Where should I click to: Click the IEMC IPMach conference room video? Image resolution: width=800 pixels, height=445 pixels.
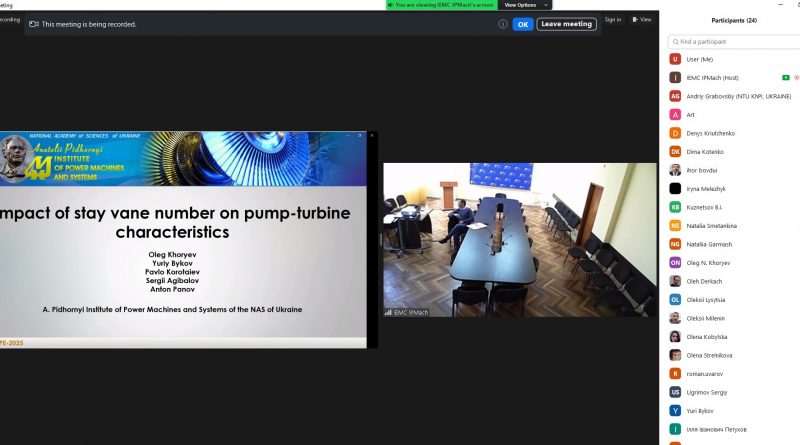click(x=506, y=240)
